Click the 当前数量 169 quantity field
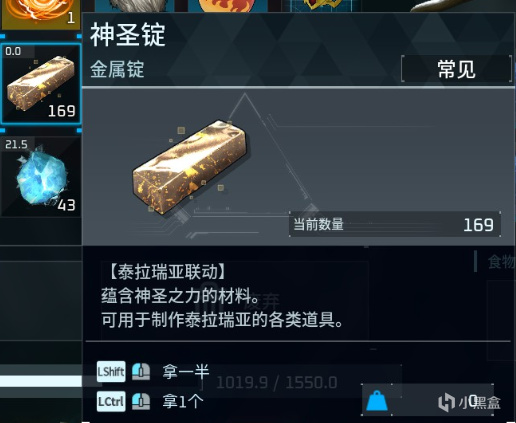Viewport: 516px width, 423px height. click(395, 224)
